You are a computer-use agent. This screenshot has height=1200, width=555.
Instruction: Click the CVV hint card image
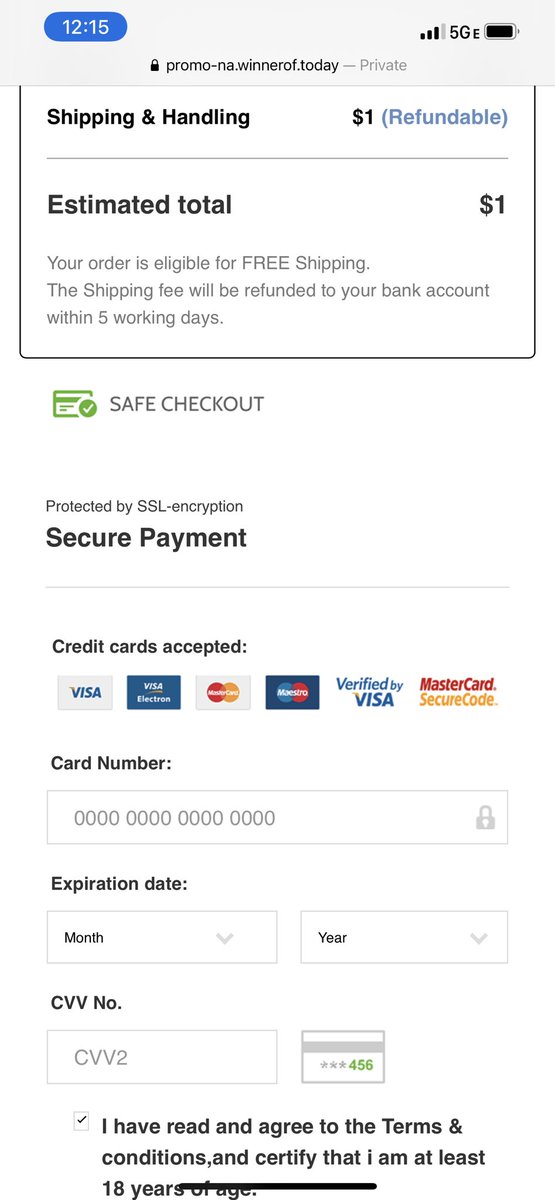pos(343,1057)
